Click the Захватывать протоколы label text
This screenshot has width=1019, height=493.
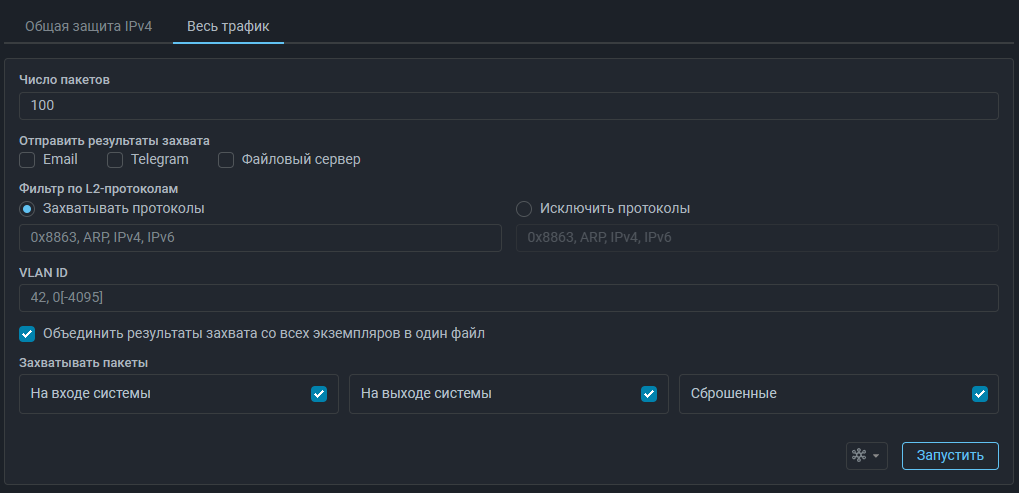(x=124, y=209)
